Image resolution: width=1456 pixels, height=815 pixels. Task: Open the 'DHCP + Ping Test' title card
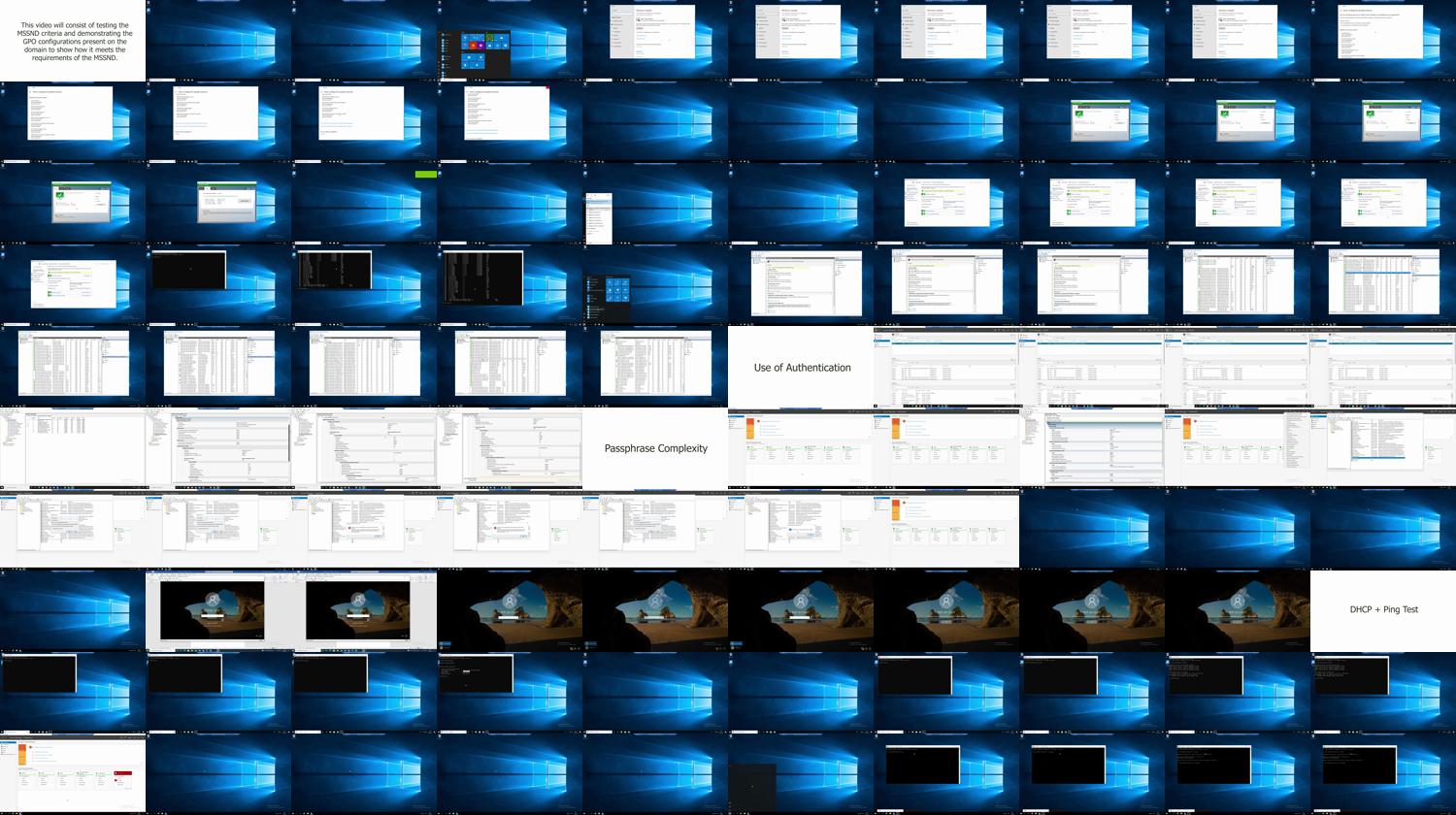1382,609
